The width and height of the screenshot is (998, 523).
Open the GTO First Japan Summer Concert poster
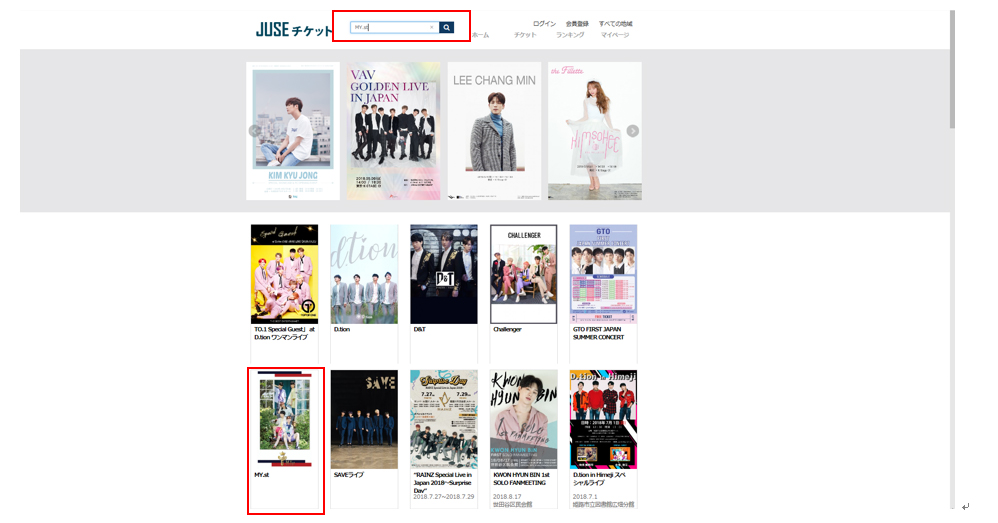(x=603, y=274)
